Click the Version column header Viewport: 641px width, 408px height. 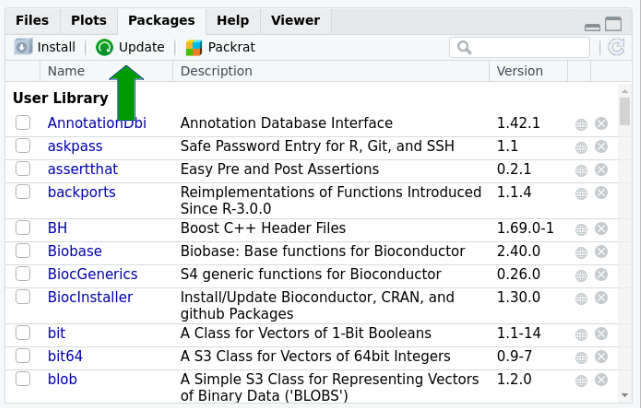[x=528, y=71]
